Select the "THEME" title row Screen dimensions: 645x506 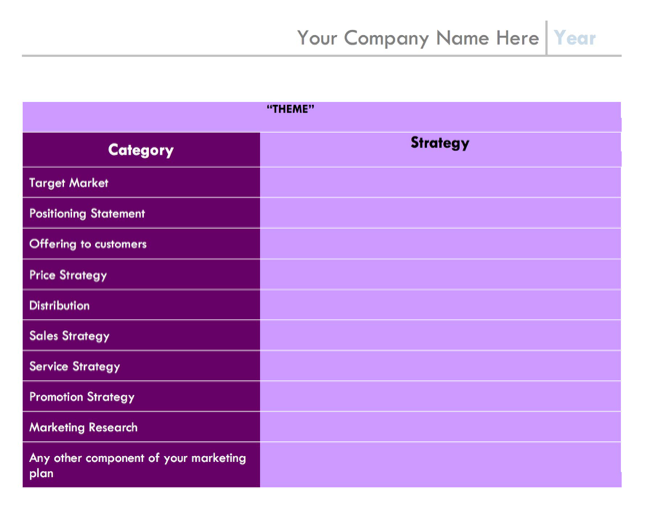pyautogui.click(x=290, y=110)
